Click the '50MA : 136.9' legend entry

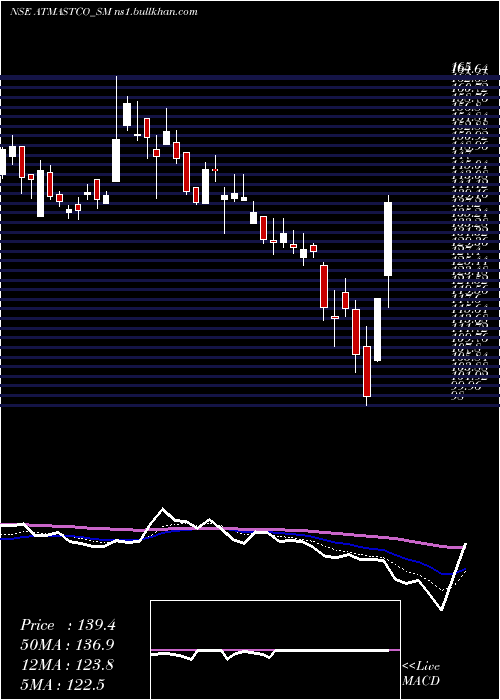click(x=67, y=645)
